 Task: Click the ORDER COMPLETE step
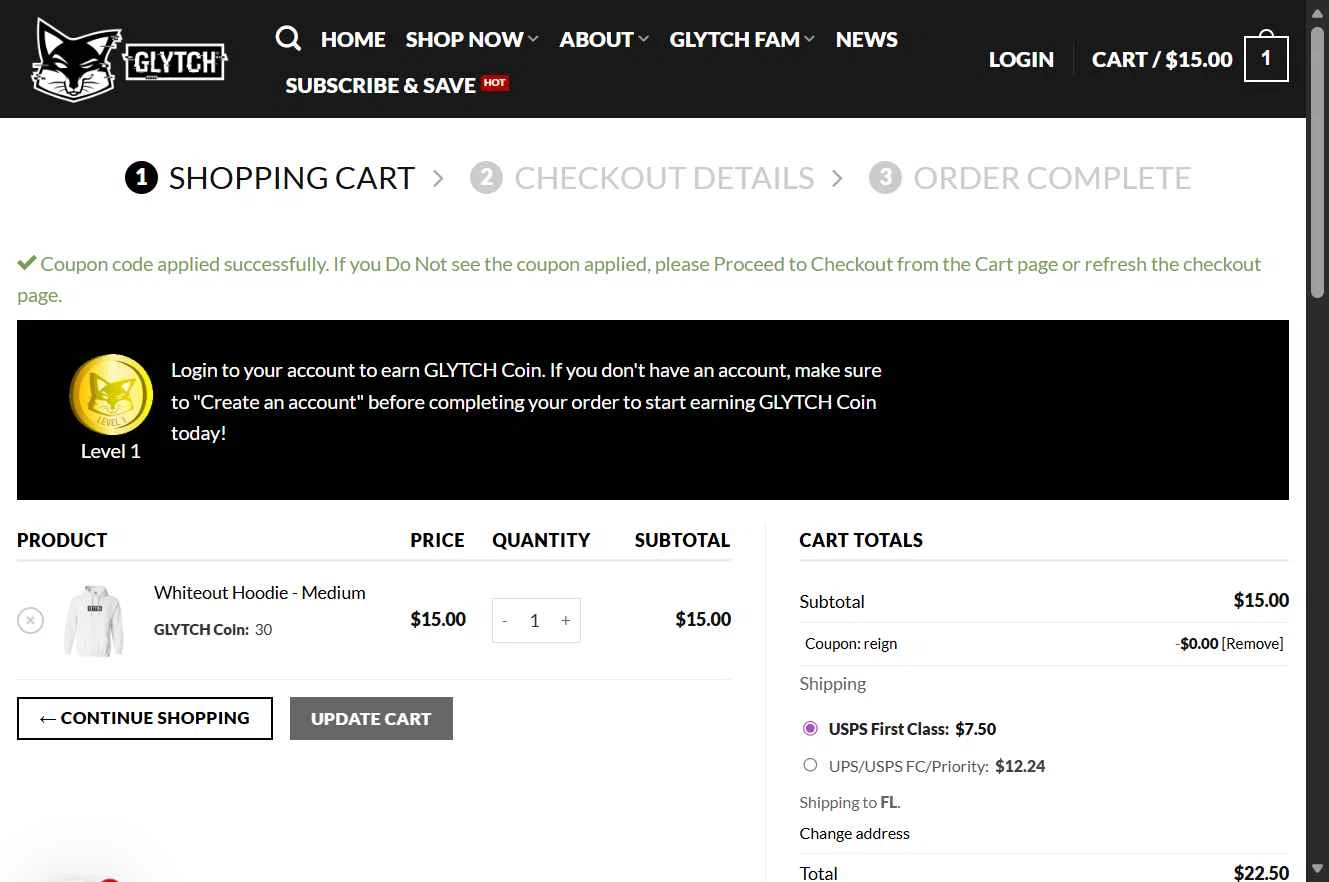coord(1030,178)
